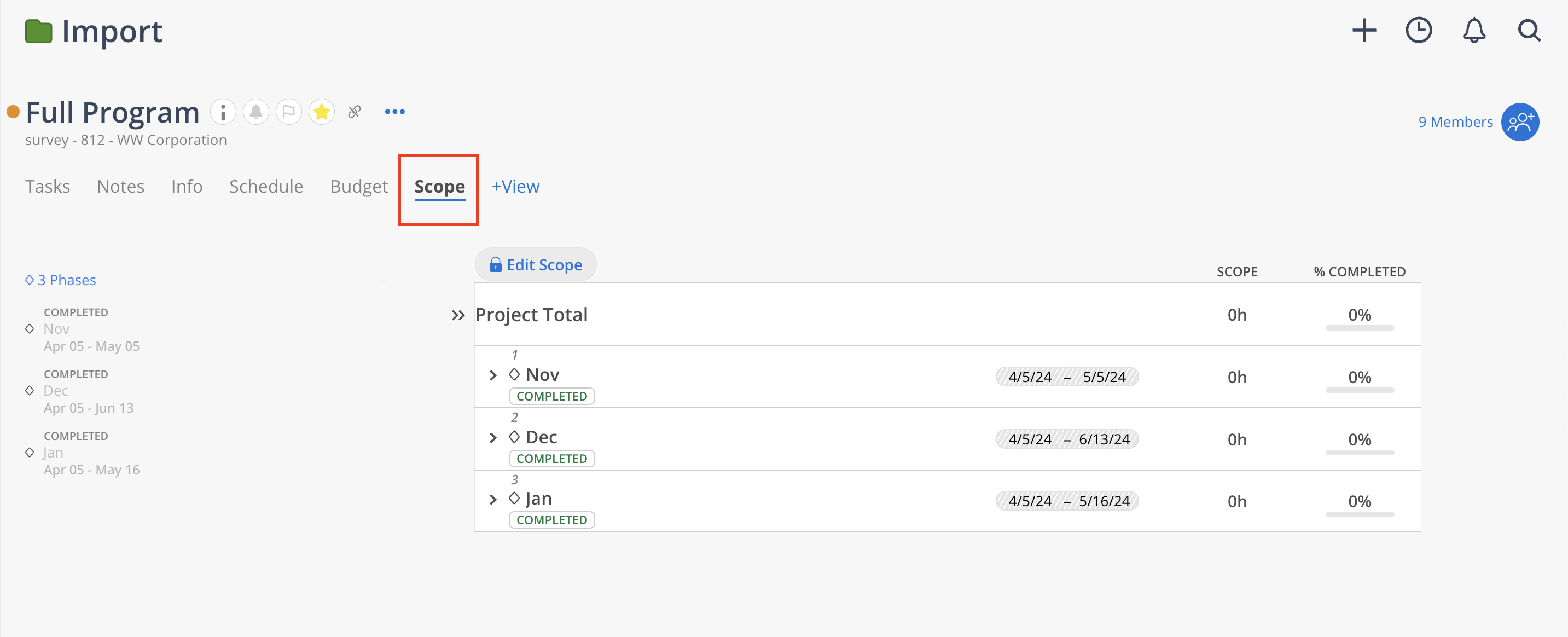Click the Nov COMPLETED status badge
This screenshot has width=1568, height=637.
pos(551,396)
